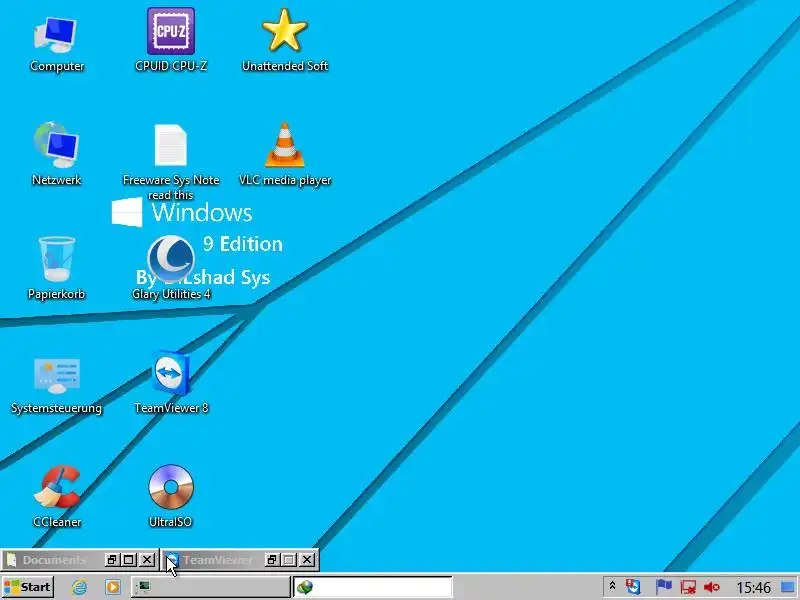Click the minimized TeamViewer window title bar
Screen dimensions: 800x600
217,560
